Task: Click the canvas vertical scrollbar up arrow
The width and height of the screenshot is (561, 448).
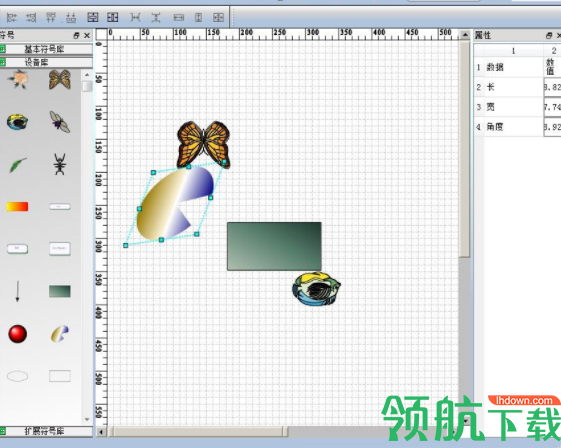Action: coord(465,35)
